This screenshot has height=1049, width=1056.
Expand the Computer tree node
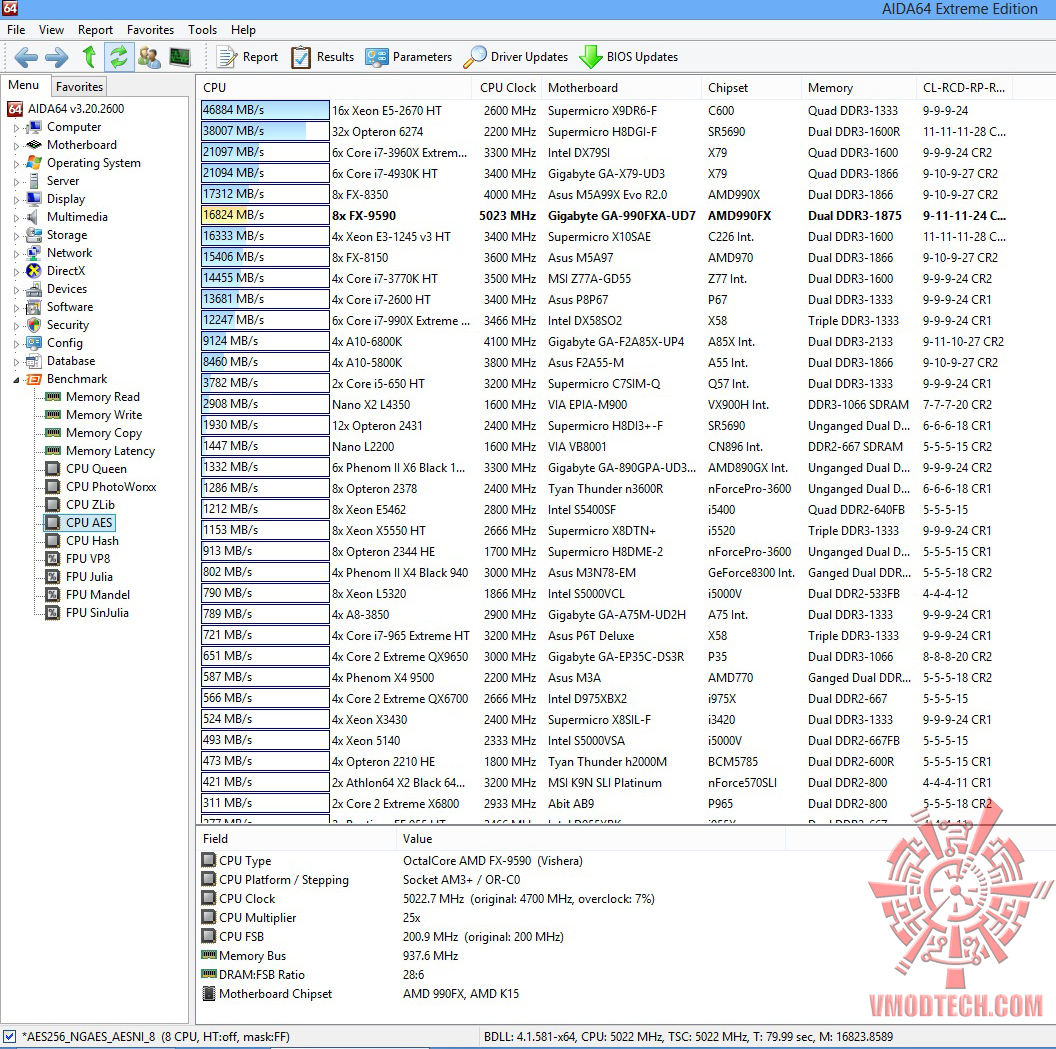point(16,127)
